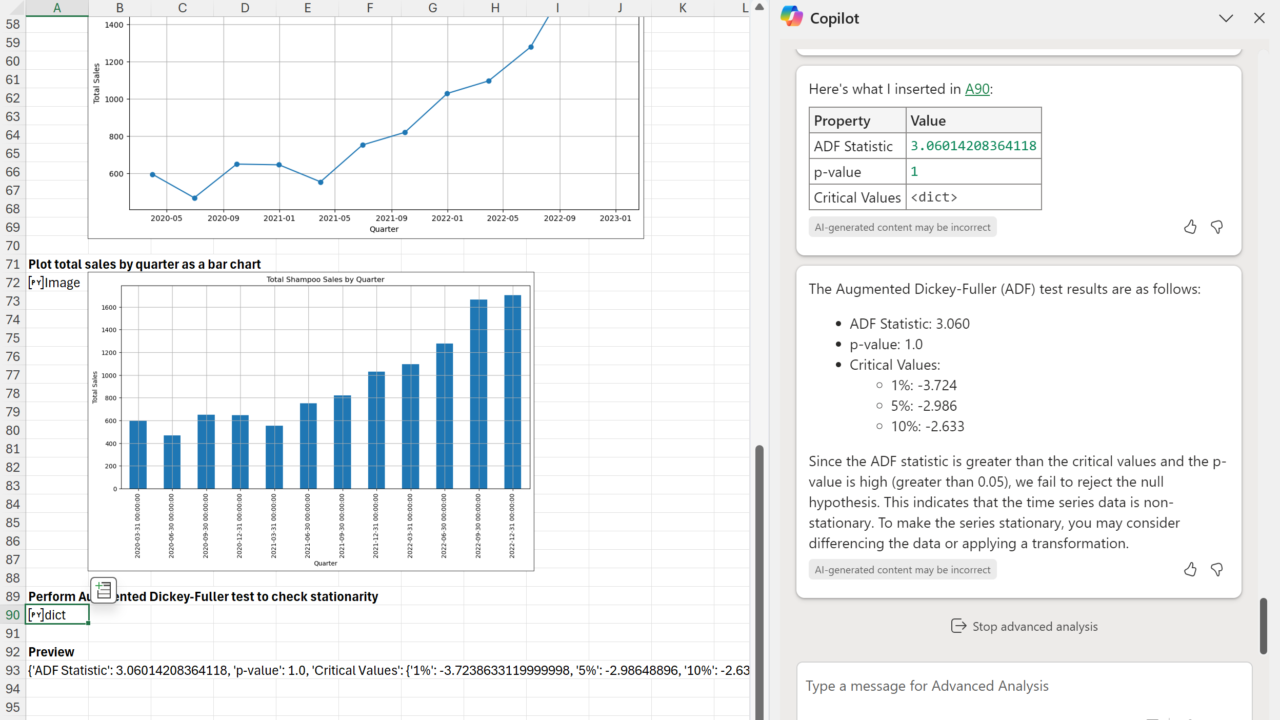Collapse the Copilot pane with the chevron

(x=1226, y=18)
